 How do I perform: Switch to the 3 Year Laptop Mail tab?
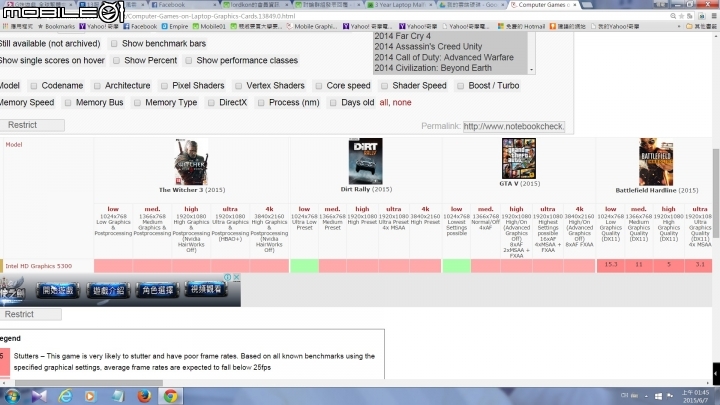click(x=399, y=5)
